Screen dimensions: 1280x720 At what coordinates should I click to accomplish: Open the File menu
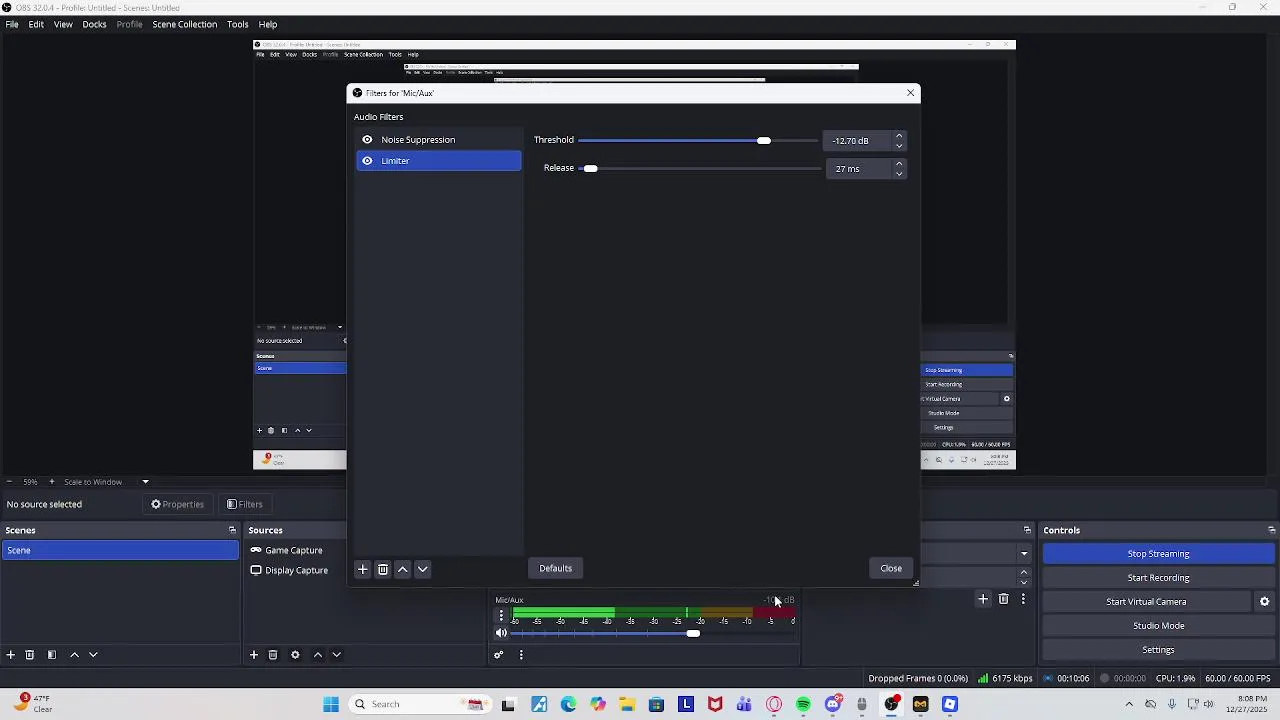(x=12, y=24)
